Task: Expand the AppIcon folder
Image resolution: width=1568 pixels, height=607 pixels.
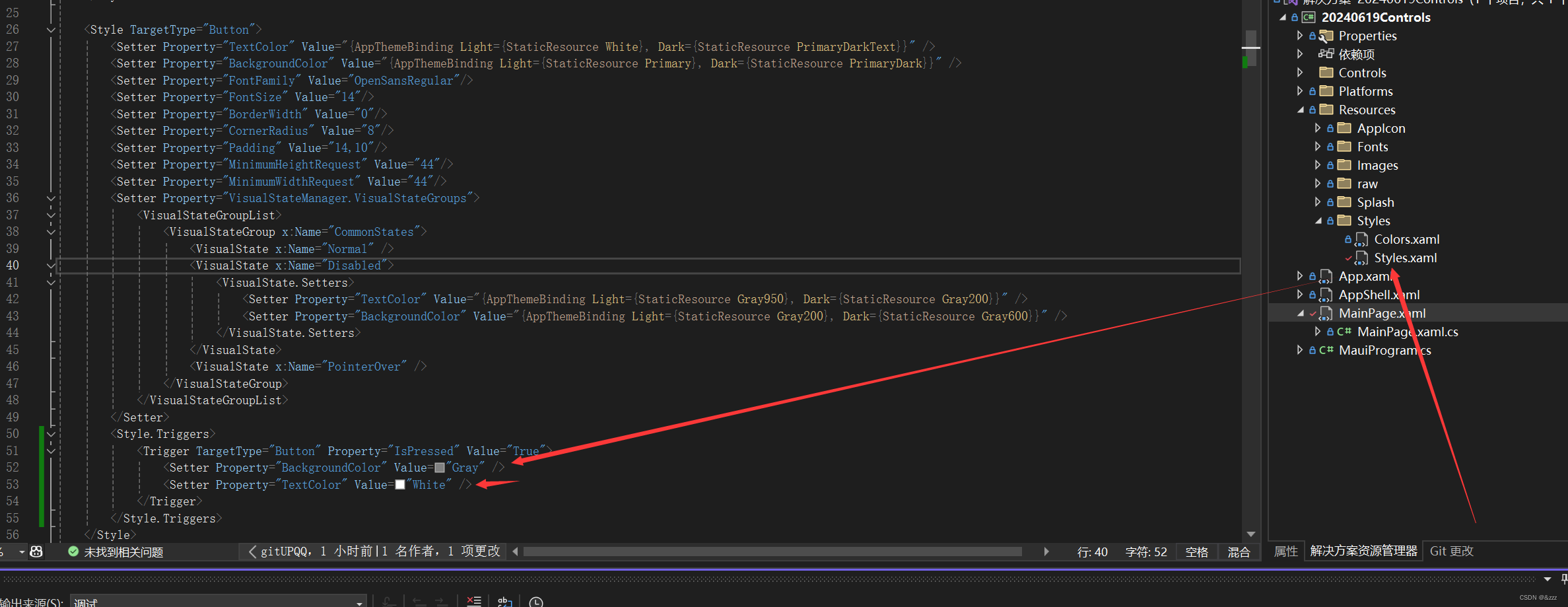Action: (1318, 128)
